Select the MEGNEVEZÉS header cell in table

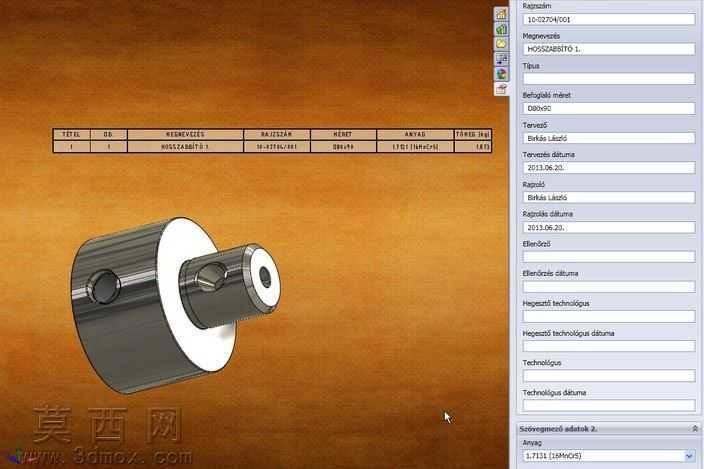[x=185, y=134]
